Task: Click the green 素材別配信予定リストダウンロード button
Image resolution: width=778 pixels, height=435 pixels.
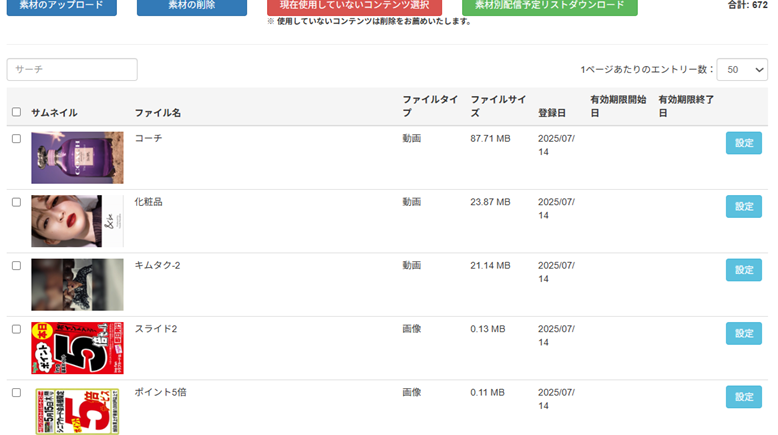Action: [549, 6]
